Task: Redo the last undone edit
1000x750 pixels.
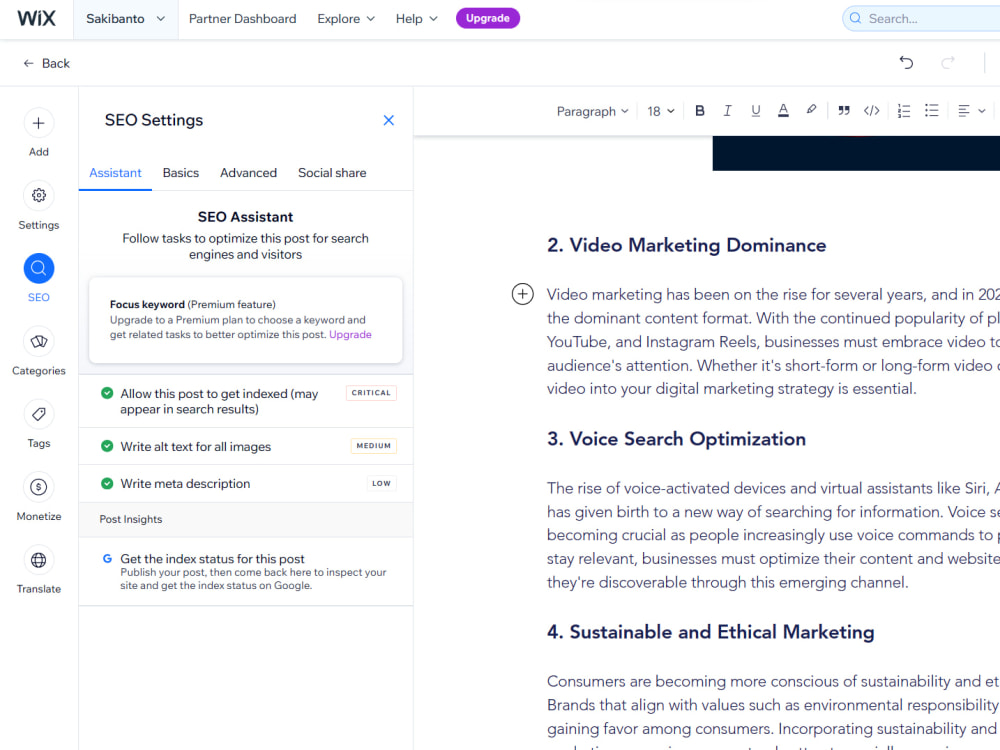Action: [x=948, y=62]
